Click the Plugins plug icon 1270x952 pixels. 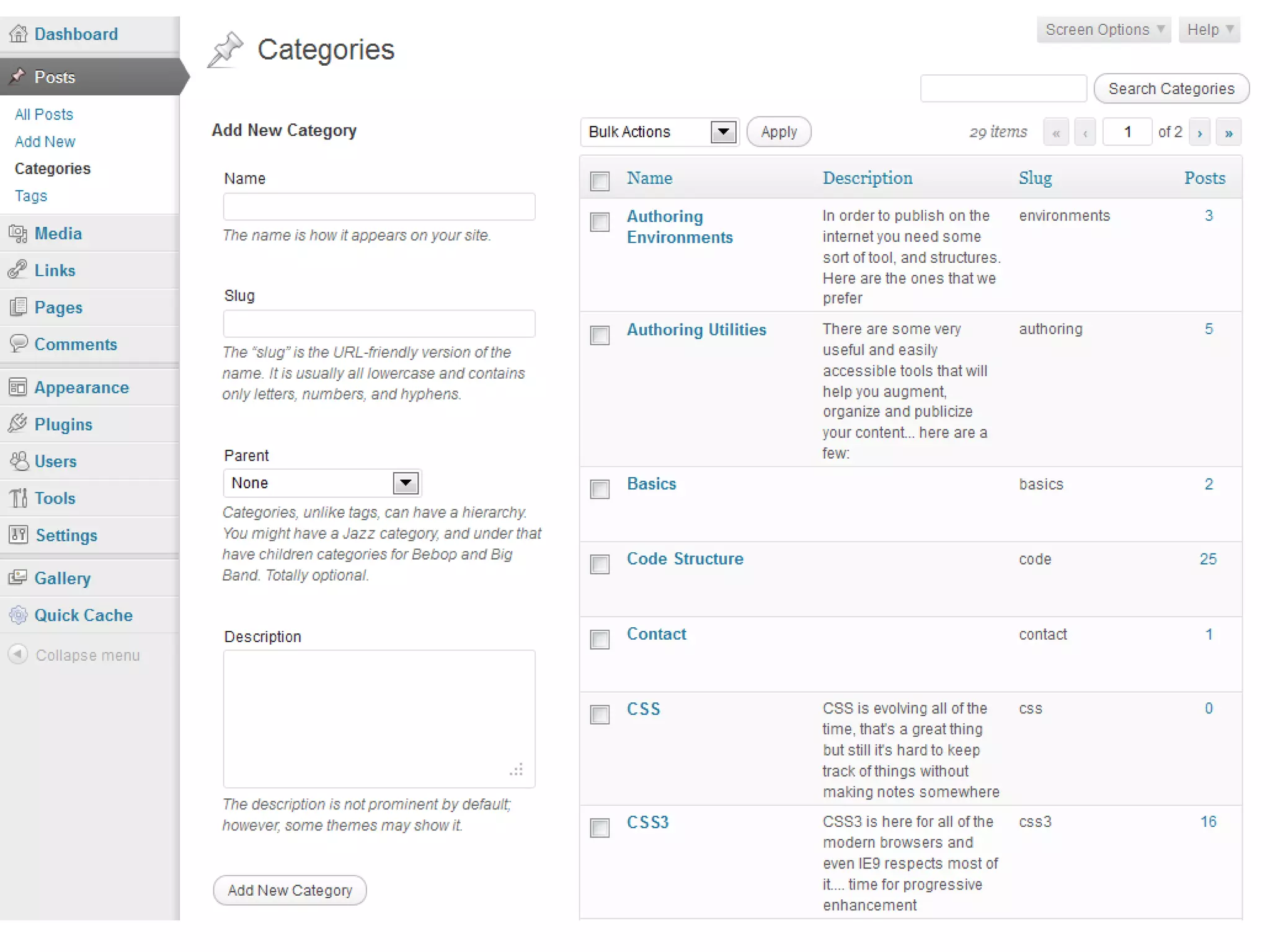point(19,424)
